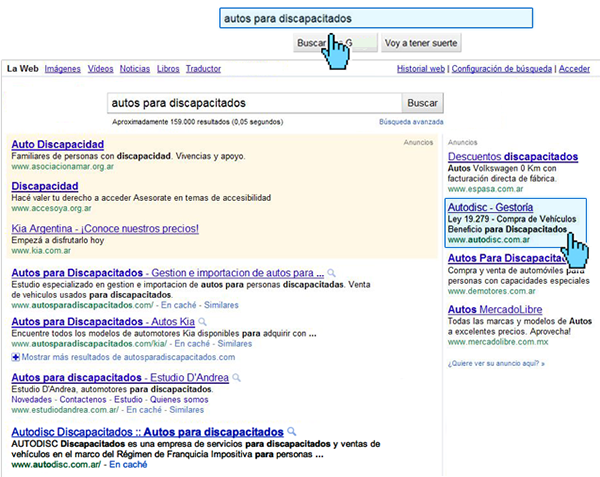Click magnifier preview icon beside Estudio D'Andrea result

(x=236, y=378)
